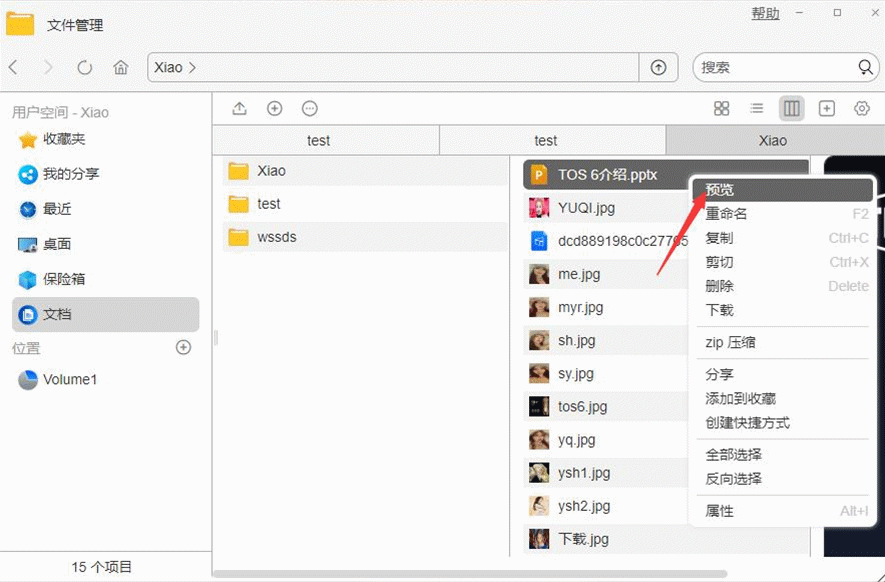Image resolution: width=885 pixels, height=582 pixels.
Task: Click the go-up arrow in address bar
Action: click(658, 68)
